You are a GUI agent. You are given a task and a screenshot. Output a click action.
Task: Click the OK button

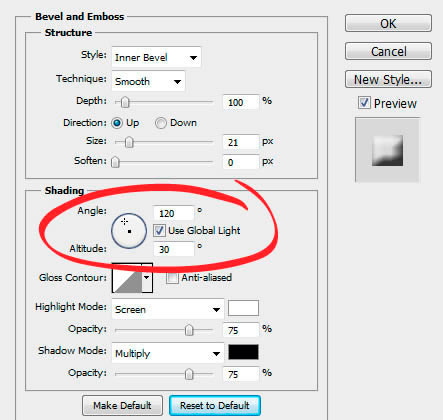tap(388, 23)
